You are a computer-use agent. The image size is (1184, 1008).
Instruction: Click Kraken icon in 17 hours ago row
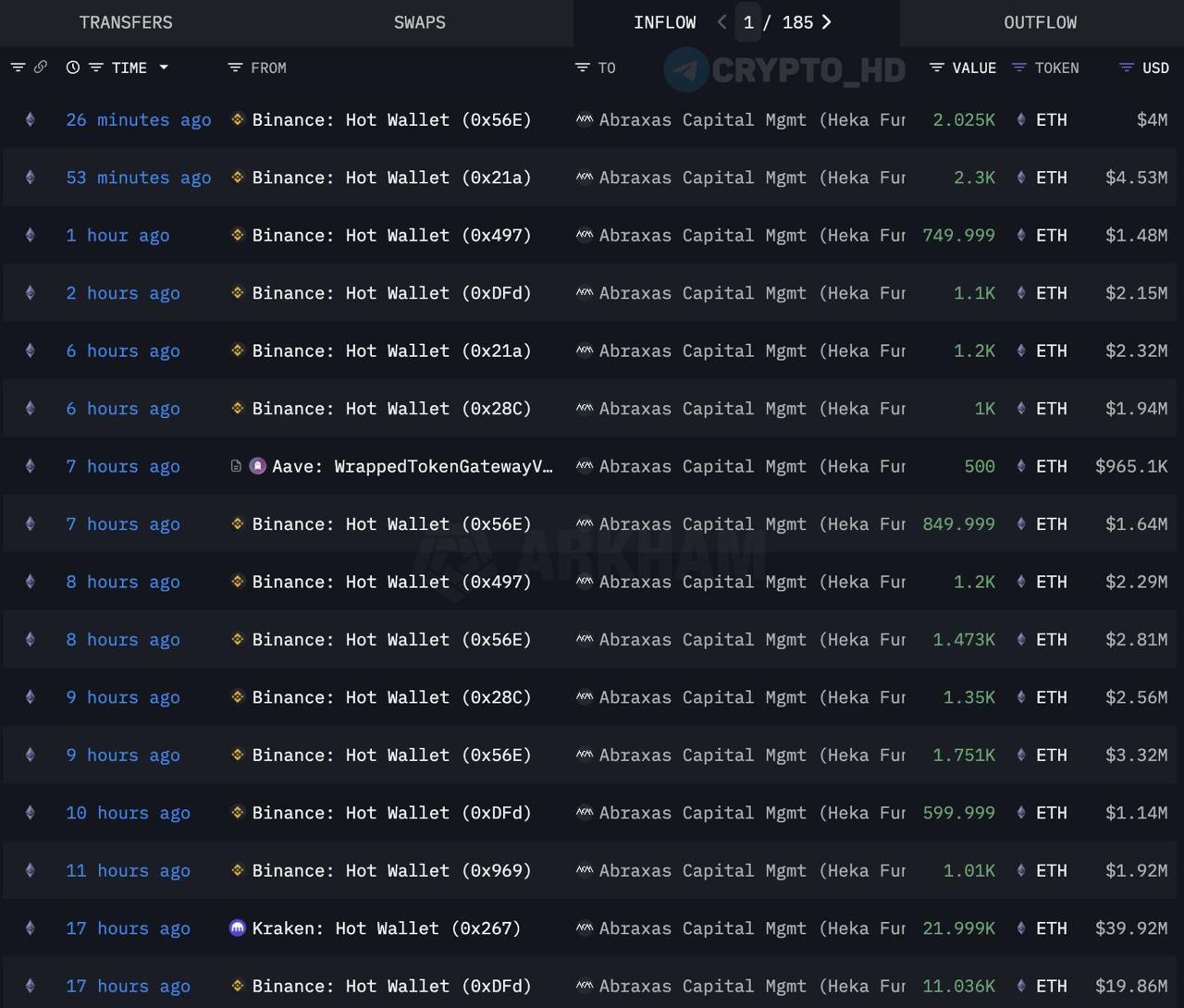(238, 928)
